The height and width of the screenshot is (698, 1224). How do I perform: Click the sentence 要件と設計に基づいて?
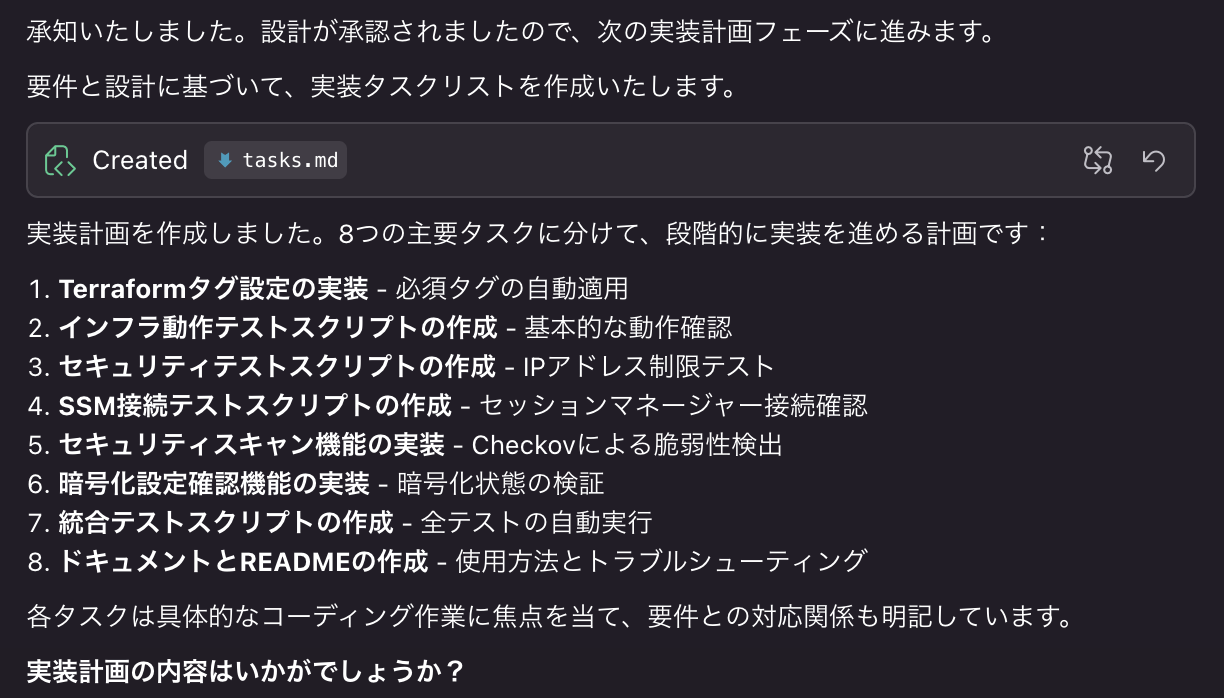[383, 87]
